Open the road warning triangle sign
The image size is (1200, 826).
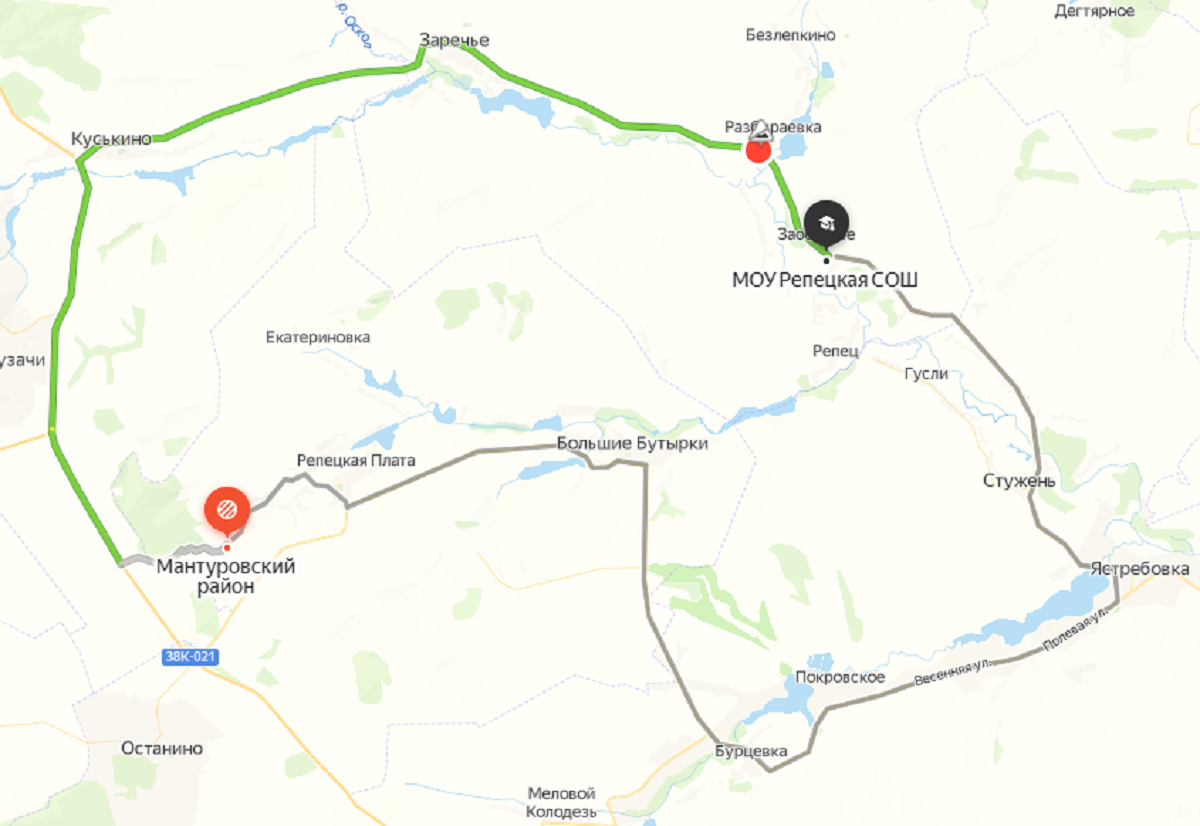tap(762, 129)
